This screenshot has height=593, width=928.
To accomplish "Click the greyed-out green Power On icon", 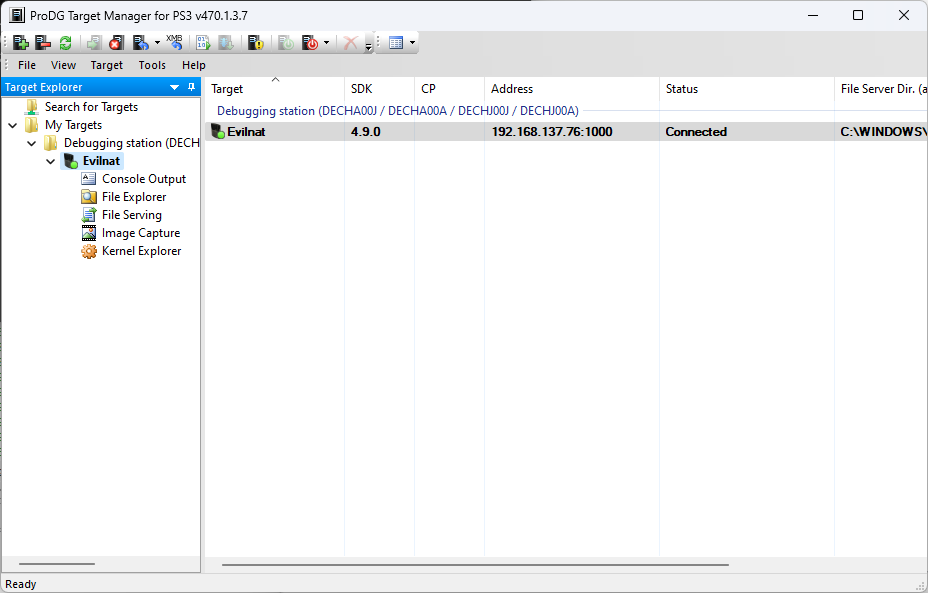I will (x=286, y=43).
